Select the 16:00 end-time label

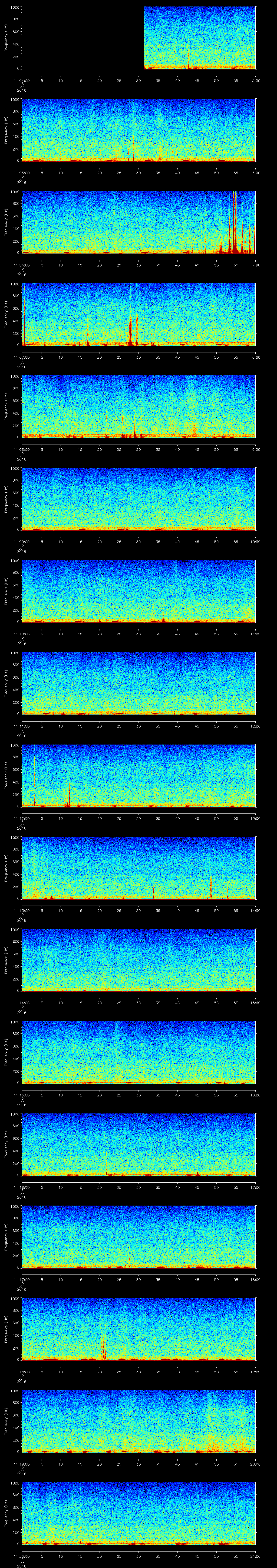coord(255,1095)
